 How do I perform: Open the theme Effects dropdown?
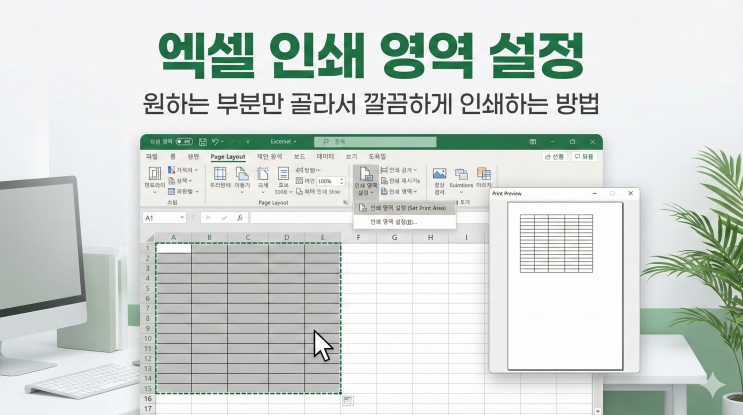point(183,191)
